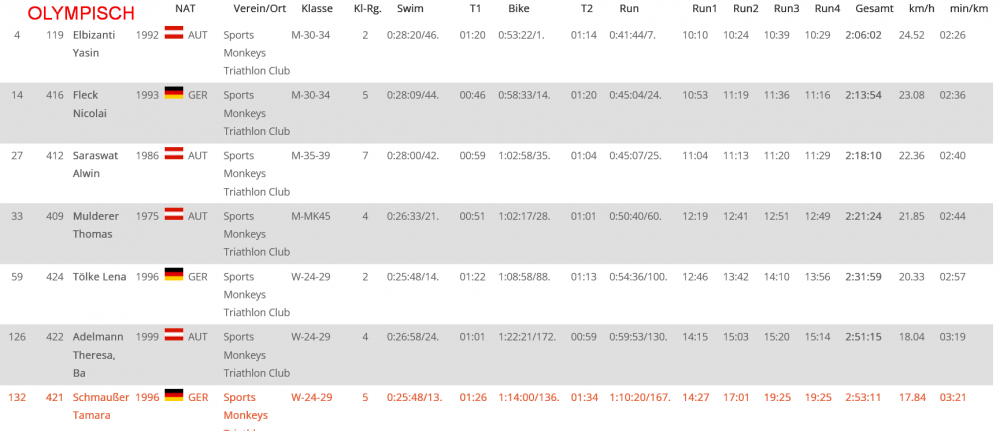Click the Bike column header
Screen dimensions: 1000x431
click(x=519, y=8)
